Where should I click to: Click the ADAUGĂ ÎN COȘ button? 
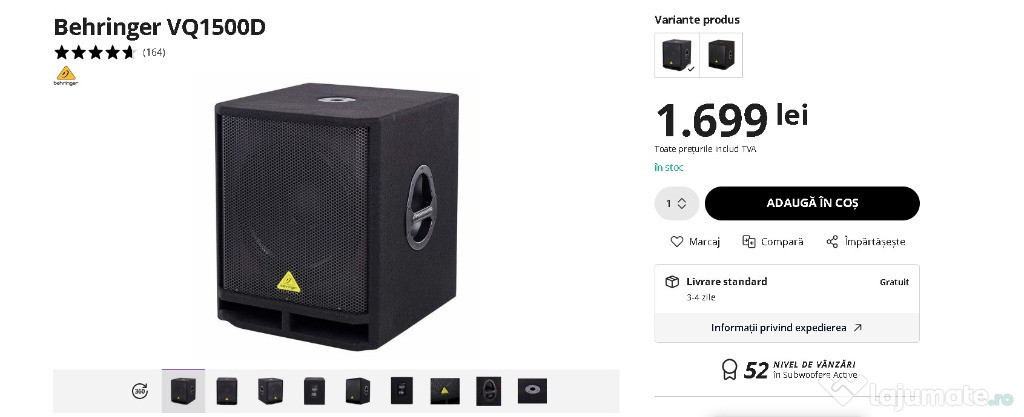pyautogui.click(x=812, y=204)
